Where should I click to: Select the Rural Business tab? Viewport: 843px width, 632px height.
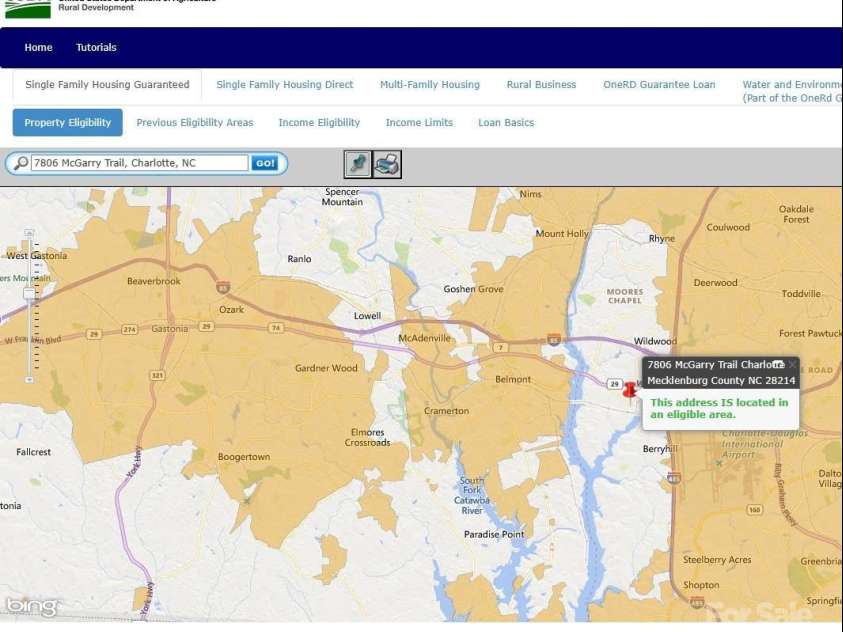coord(541,85)
